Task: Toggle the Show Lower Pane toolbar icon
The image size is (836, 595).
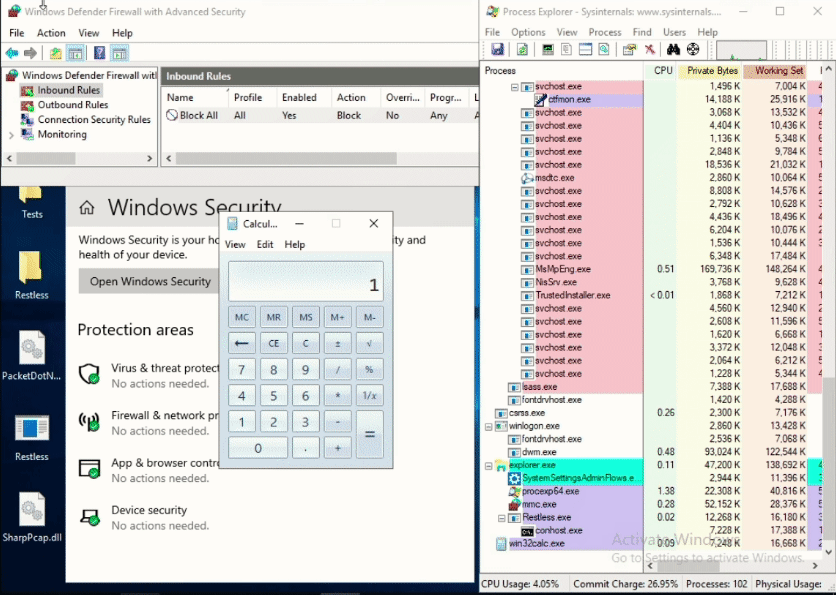Action: pyautogui.click(x=585, y=50)
